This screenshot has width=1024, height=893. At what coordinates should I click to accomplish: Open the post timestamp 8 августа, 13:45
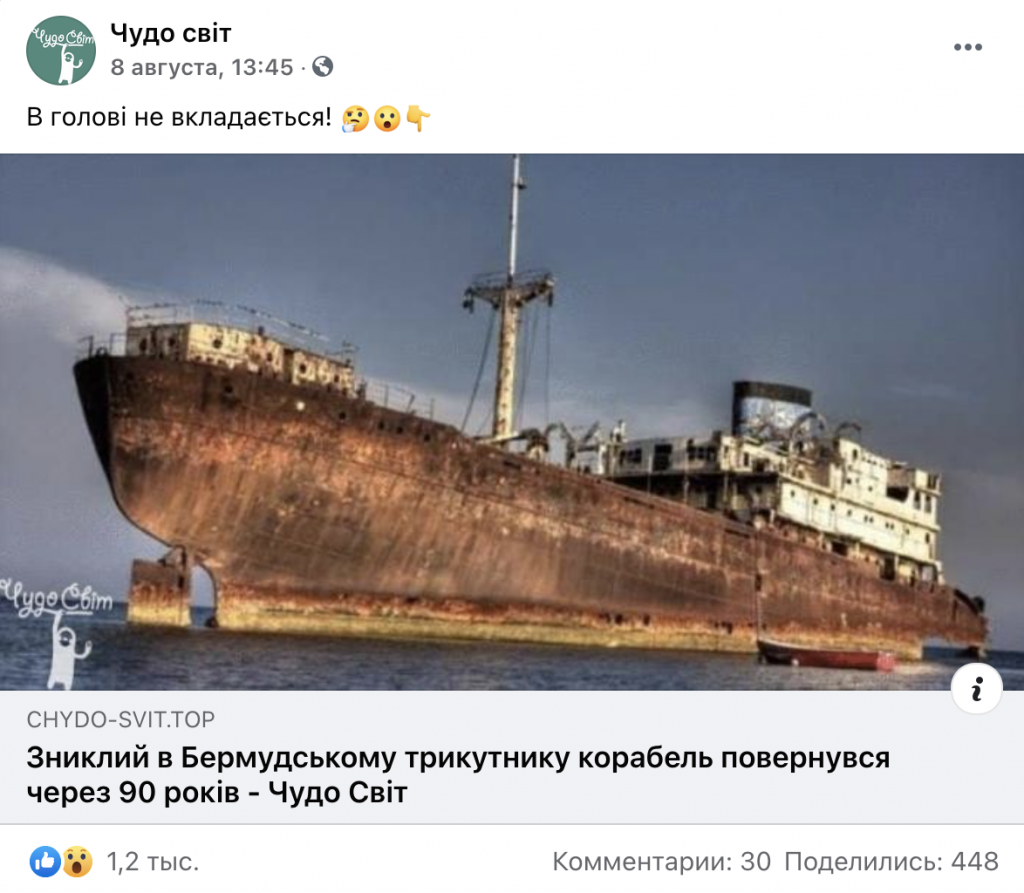(x=202, y=67)
